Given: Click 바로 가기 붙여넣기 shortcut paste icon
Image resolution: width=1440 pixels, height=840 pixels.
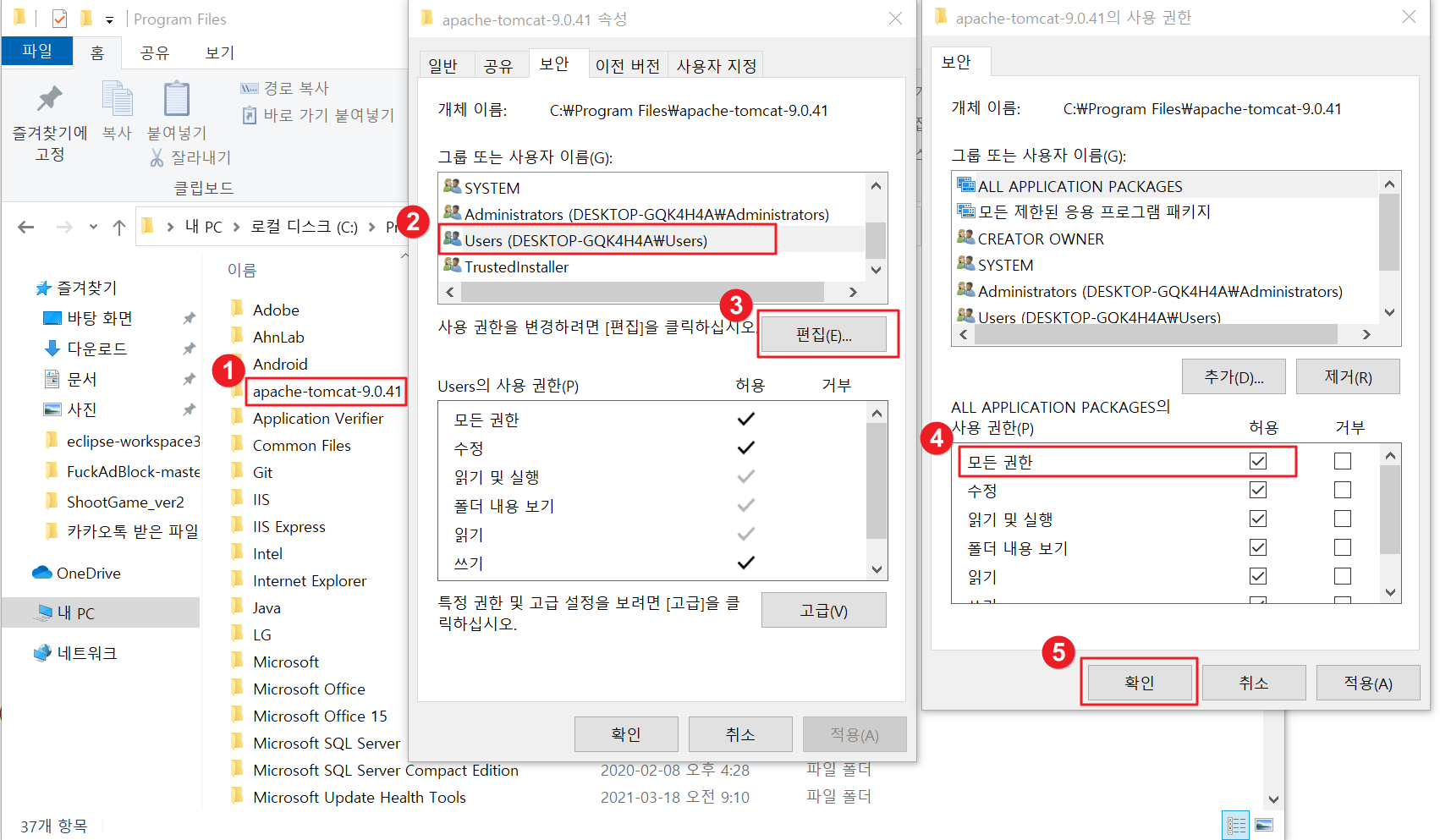Looking at the screenshot, I should [249, 115].
